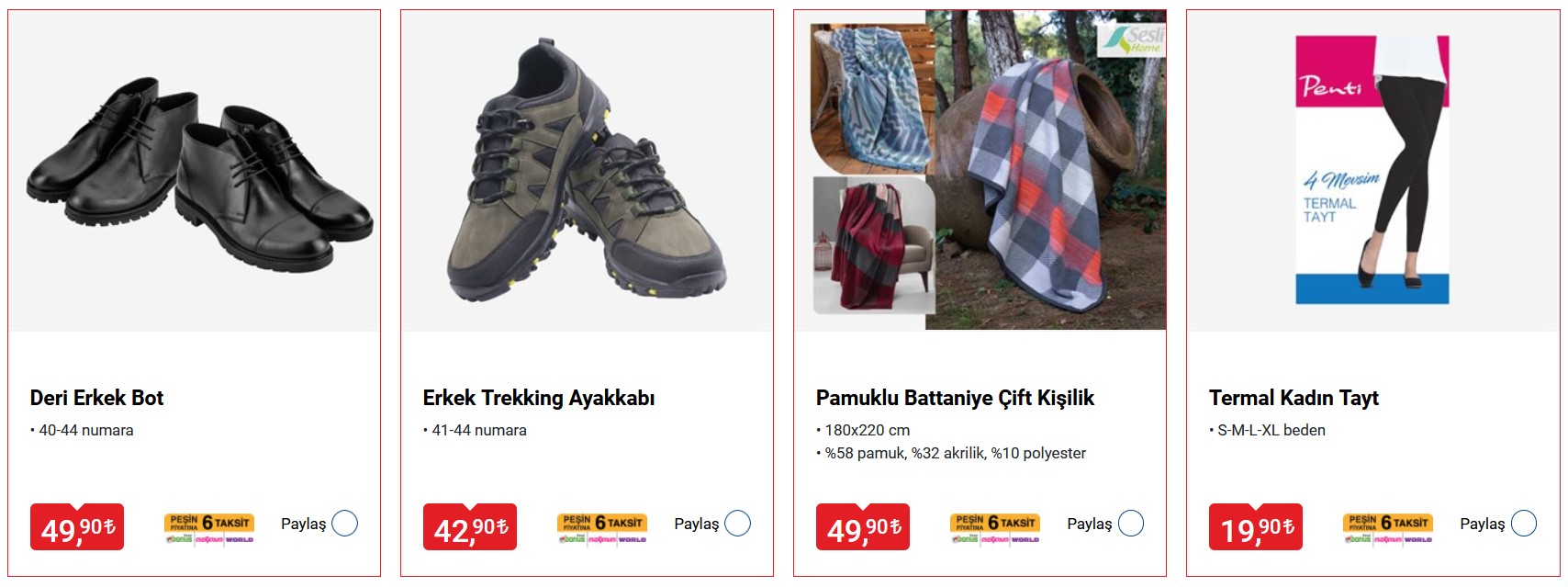The image size is (1568, 587).
Task: Open Pamuklu Battaniye Çift Kişilik title
Action: 955,398
